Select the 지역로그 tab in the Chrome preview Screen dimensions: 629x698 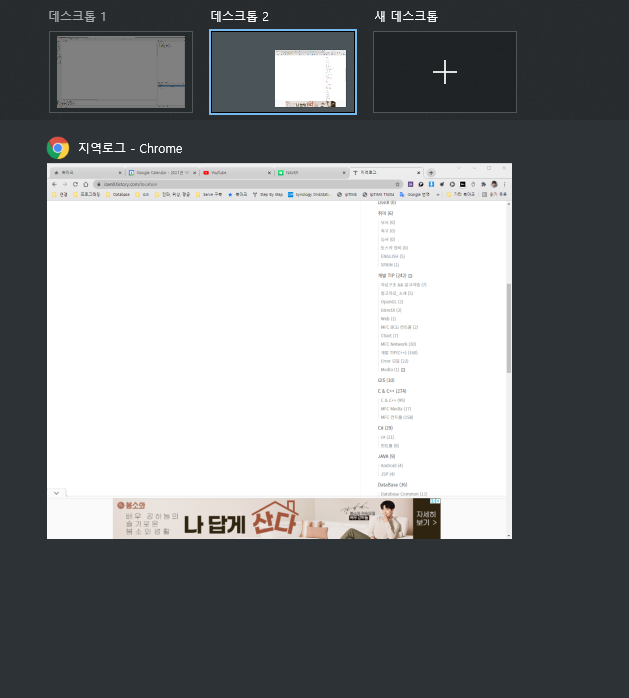tap(386, 173)
